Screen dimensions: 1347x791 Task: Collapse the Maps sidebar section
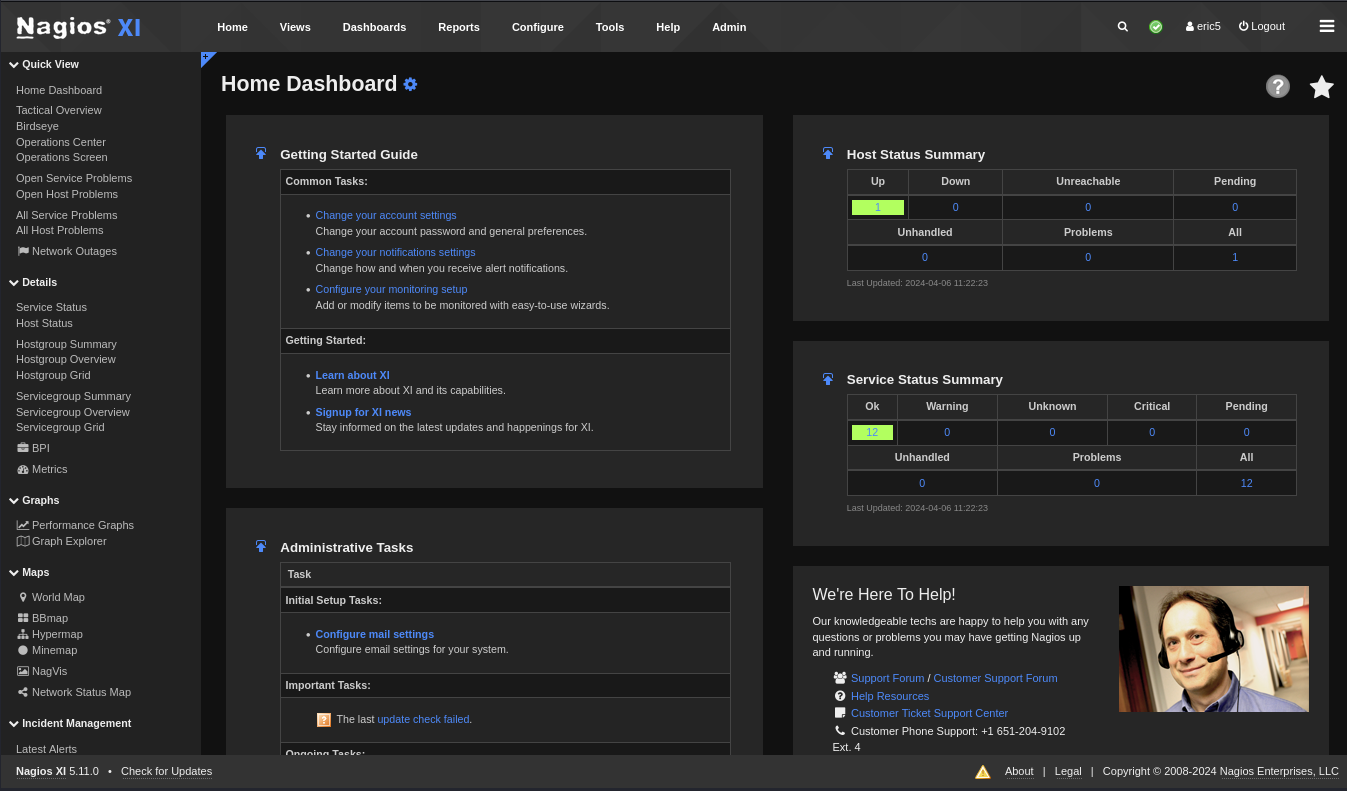(29, 572)
